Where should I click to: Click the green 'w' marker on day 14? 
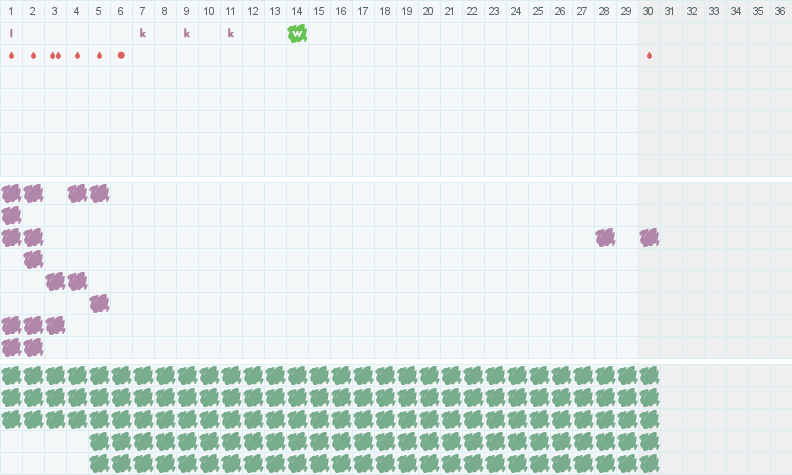pyautogui.click(x=297, y=33)
